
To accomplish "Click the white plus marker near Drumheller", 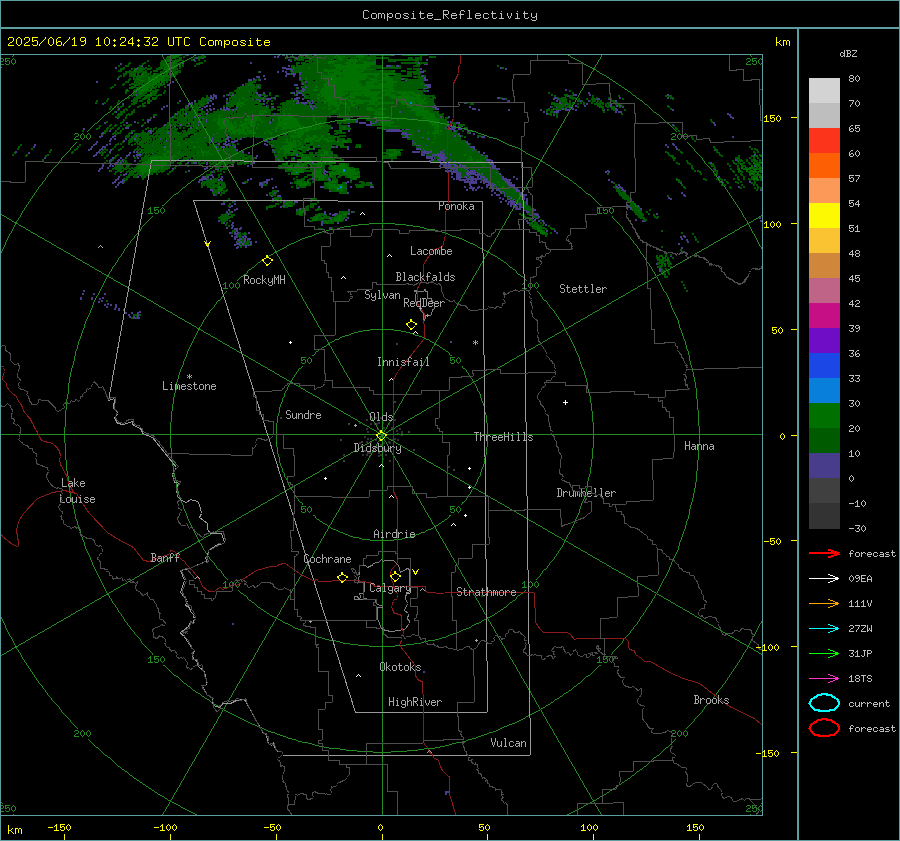I will coord(565,402).
